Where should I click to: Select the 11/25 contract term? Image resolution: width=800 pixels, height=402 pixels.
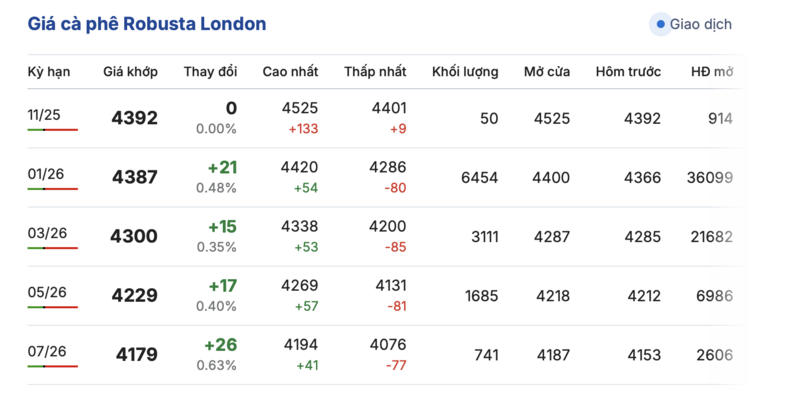(x=44, y=114)
